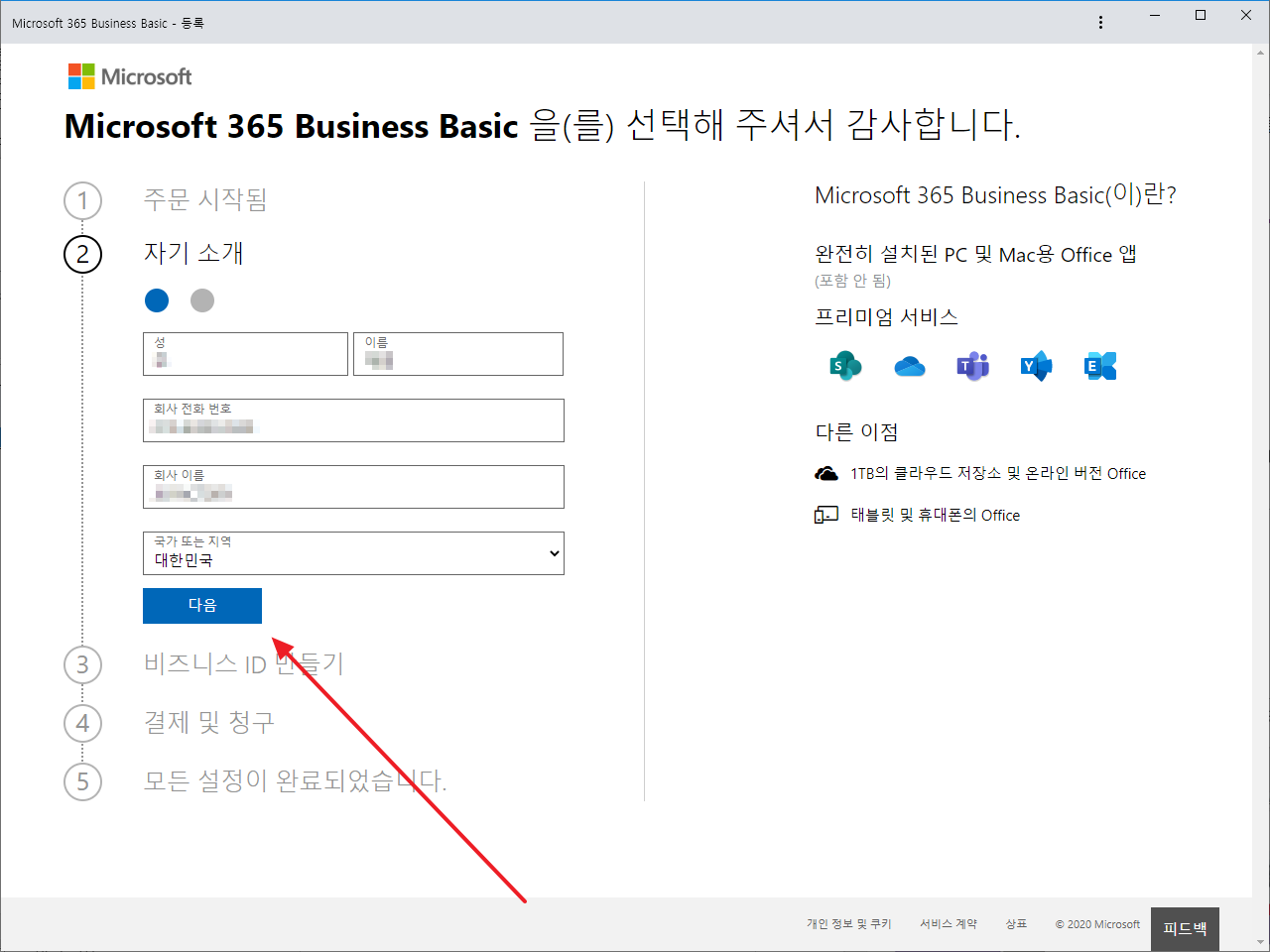
Task: Maximize the registration window
Action: click(1201, 15)
